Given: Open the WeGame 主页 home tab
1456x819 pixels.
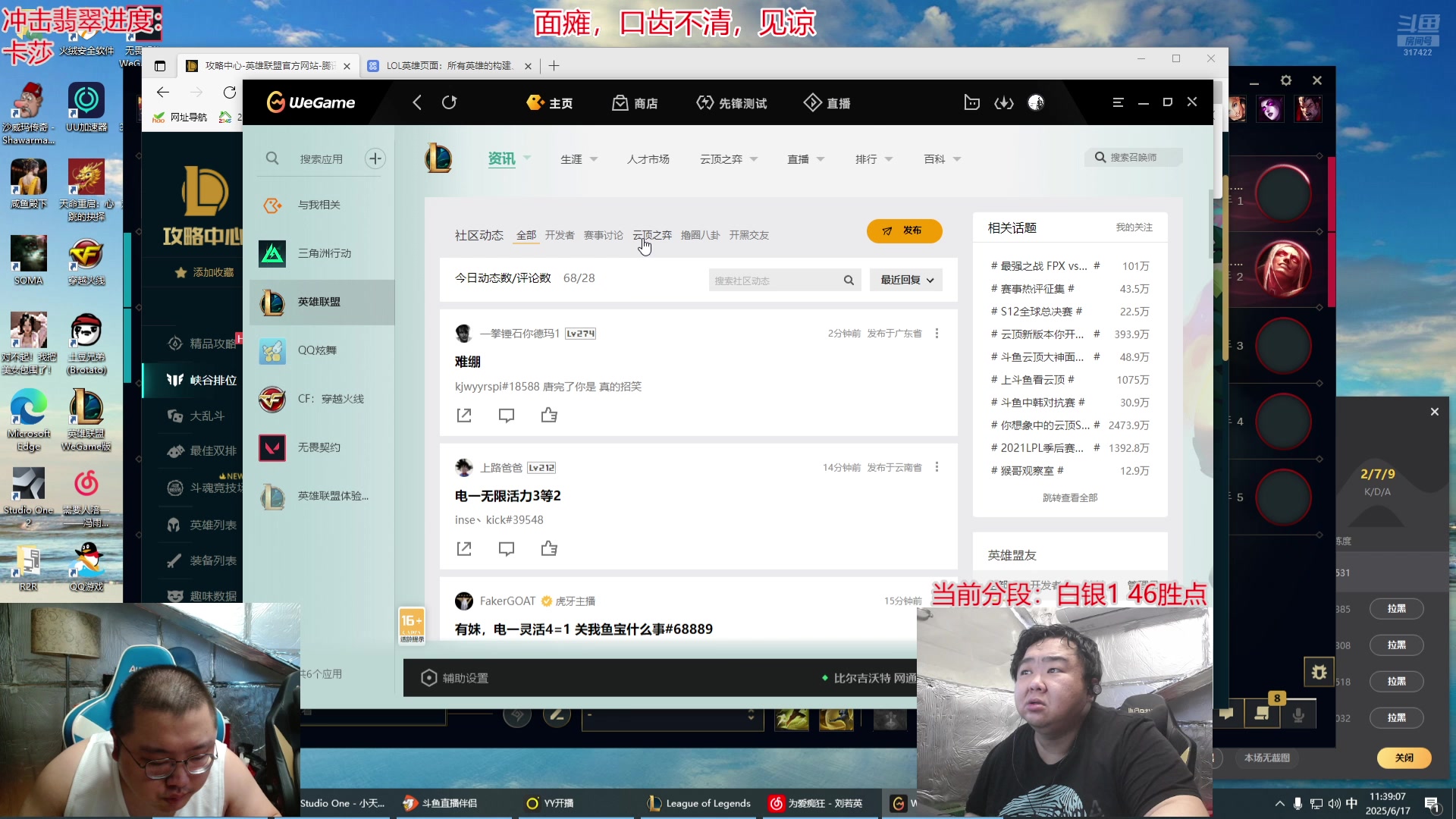Looking at the screenshot, I should (x=550, y=103).
